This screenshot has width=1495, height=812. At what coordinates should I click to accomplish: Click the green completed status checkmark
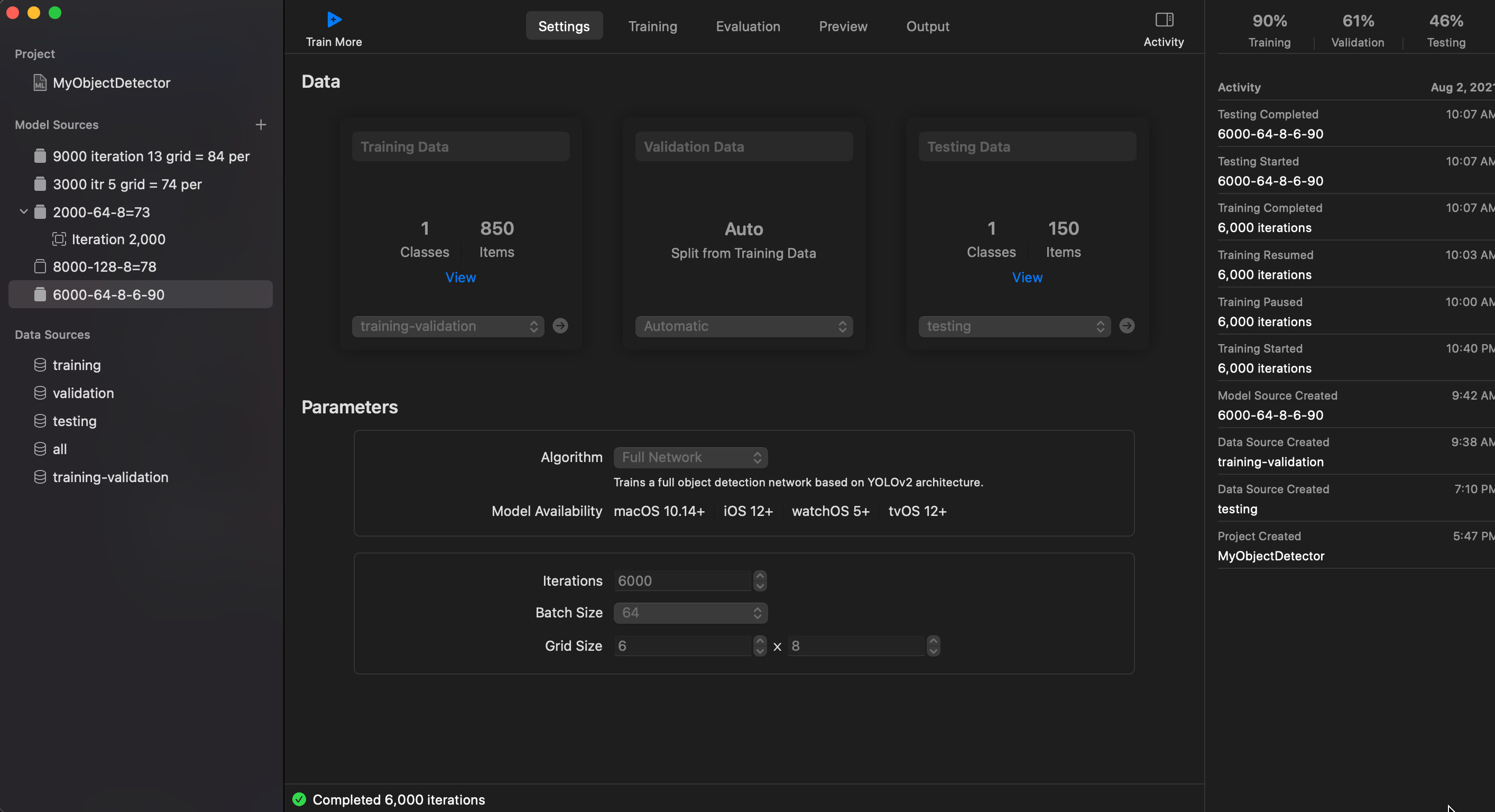(299, 799)
